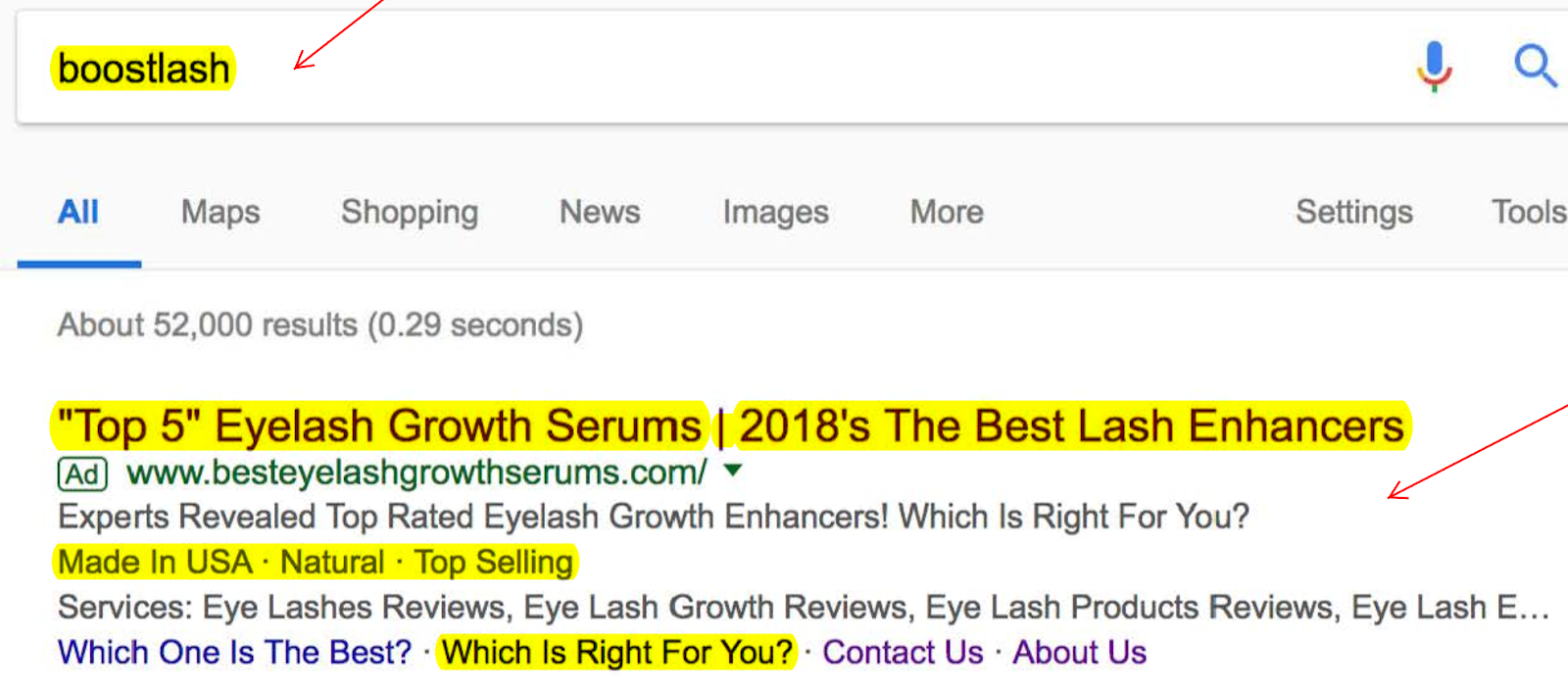Switch to the Maps tab

click(x=220, y=212)
